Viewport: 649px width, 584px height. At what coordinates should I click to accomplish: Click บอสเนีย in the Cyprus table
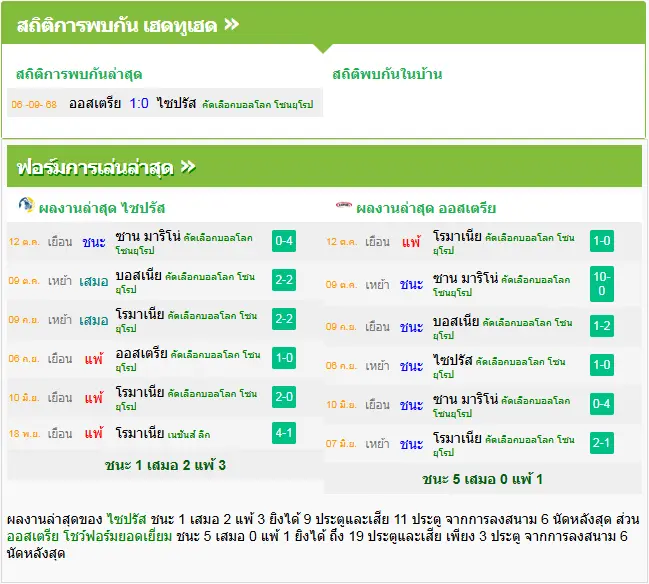(138, 276)
